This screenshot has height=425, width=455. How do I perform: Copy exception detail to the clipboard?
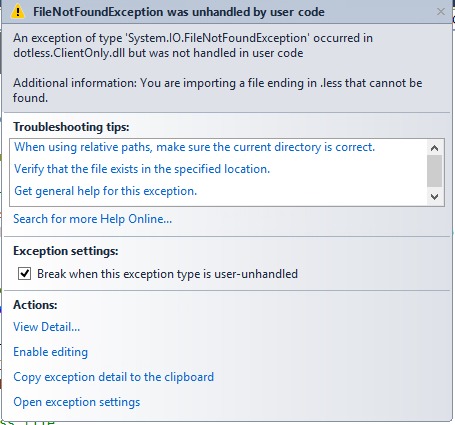click(114, 377)
